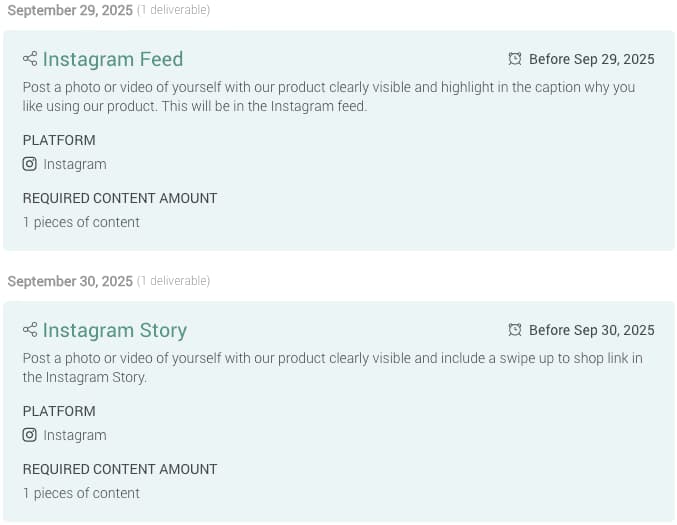Click the Instagram logo in the Feed card
The width and height of the screenshot is (677, 525).
30,164
